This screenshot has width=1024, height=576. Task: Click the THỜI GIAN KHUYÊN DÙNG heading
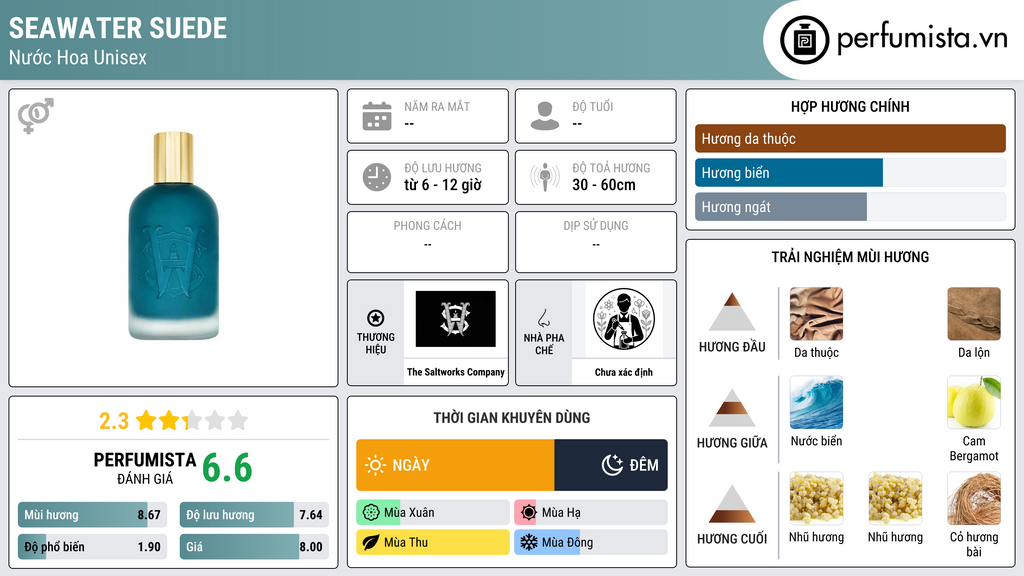click(512, 417)
